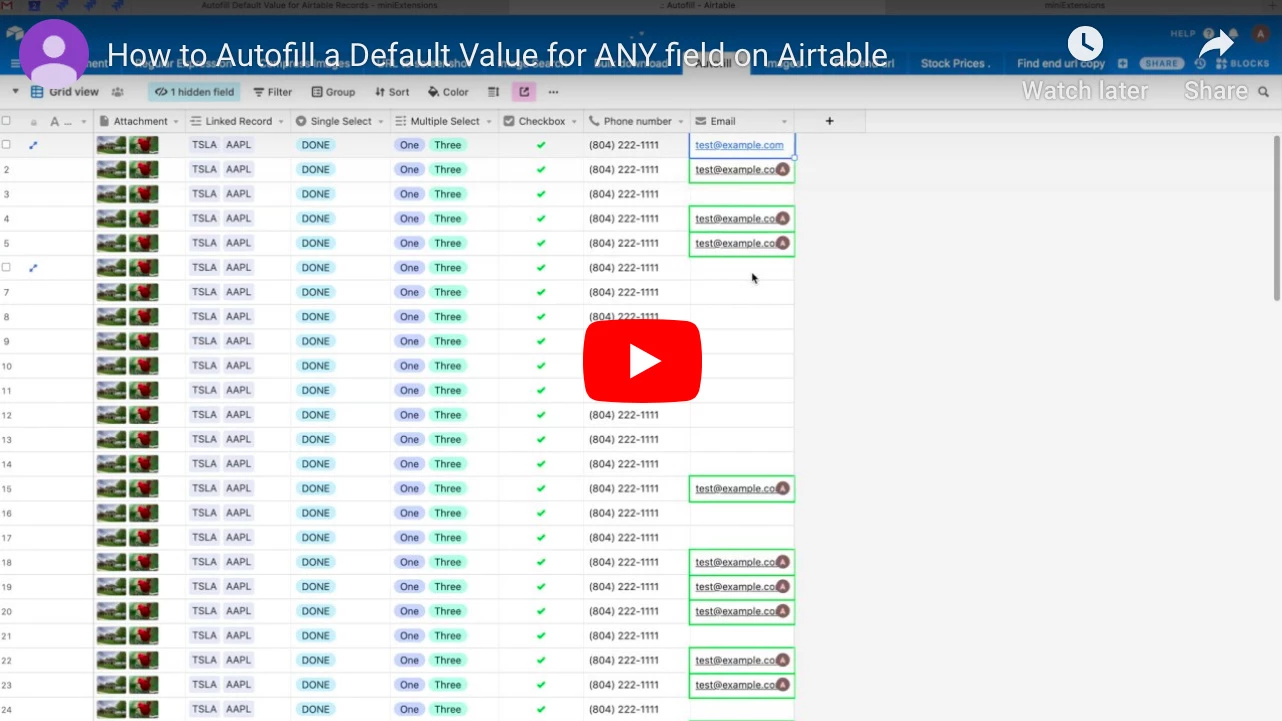Click the 1 hidden field button
This screenshot has height=721, width=1282.
[194, 92]
